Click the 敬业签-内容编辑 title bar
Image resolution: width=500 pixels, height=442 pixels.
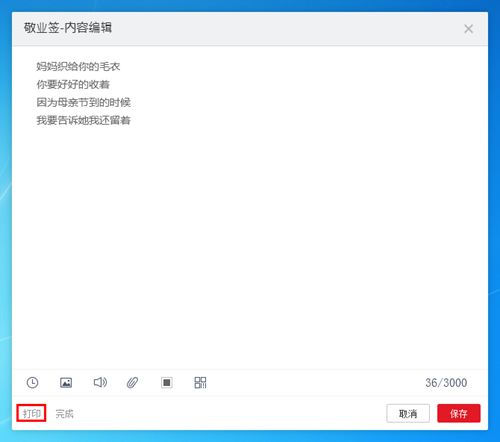point(250,29)
